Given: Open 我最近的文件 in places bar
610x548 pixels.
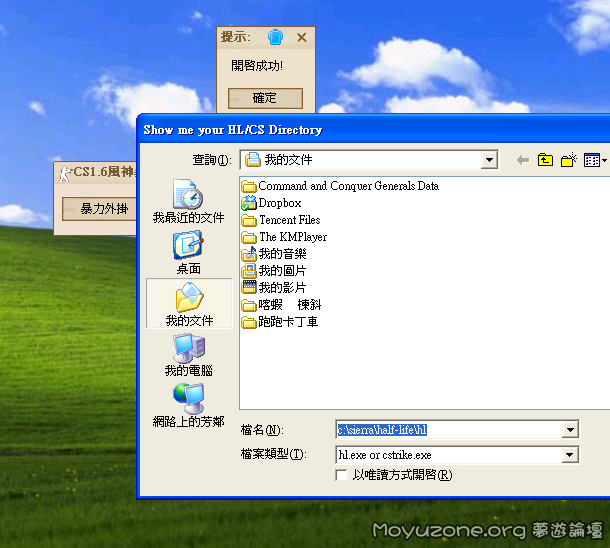Looking at the screenshot, I should coord(189,201).
